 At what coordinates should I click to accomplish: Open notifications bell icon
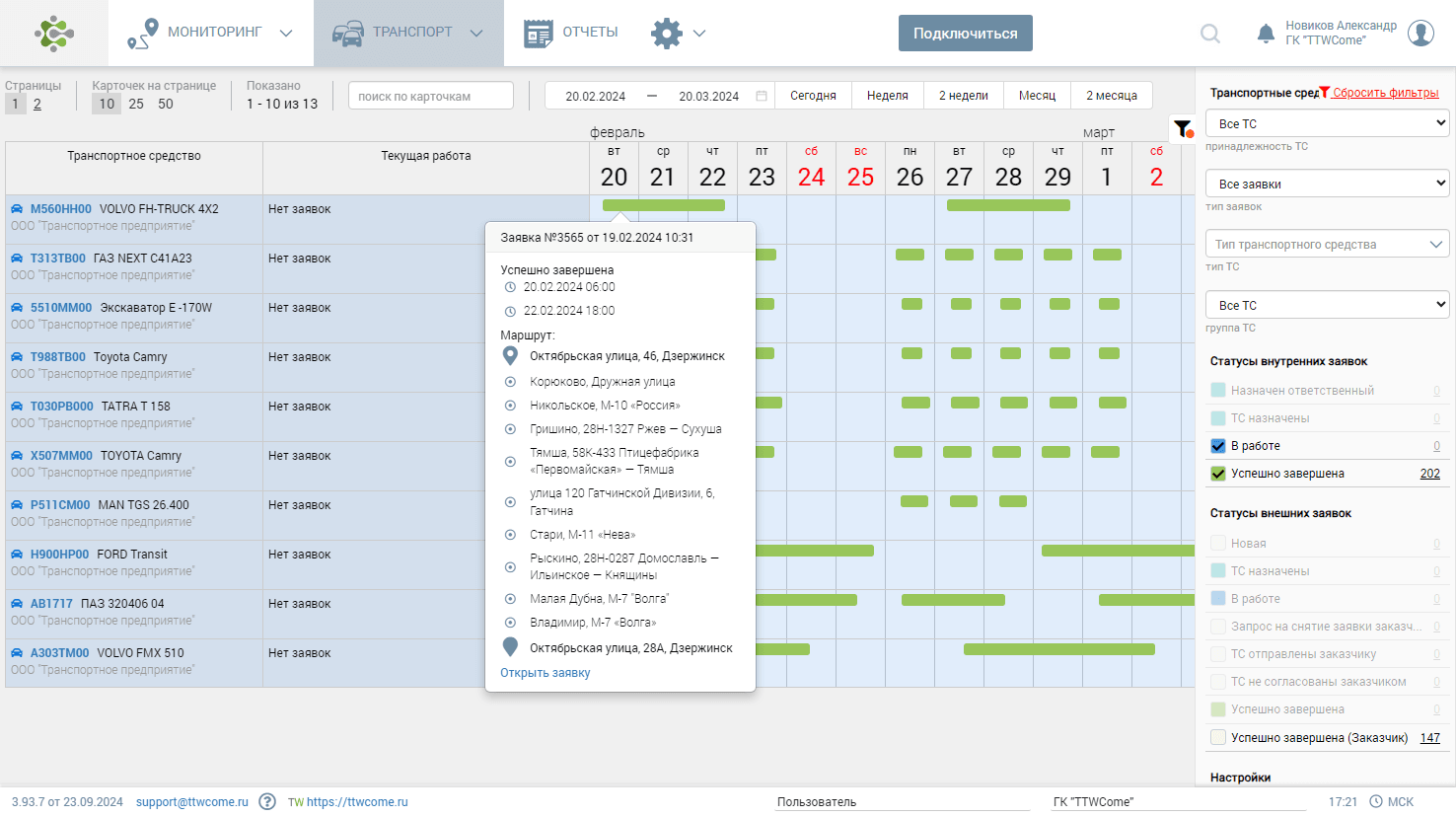(x=1266, y=34)
